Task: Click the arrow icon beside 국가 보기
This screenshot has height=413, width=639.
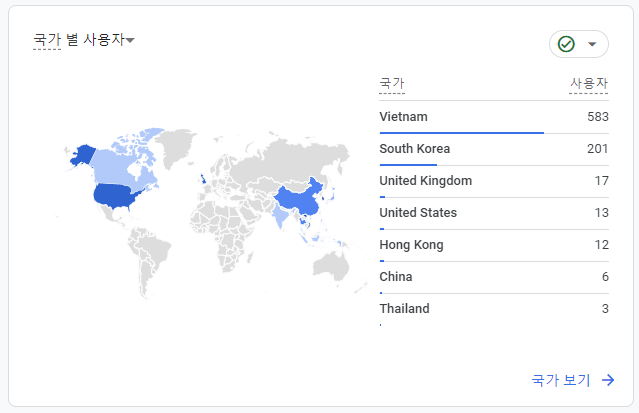Action: click(608, 380)
